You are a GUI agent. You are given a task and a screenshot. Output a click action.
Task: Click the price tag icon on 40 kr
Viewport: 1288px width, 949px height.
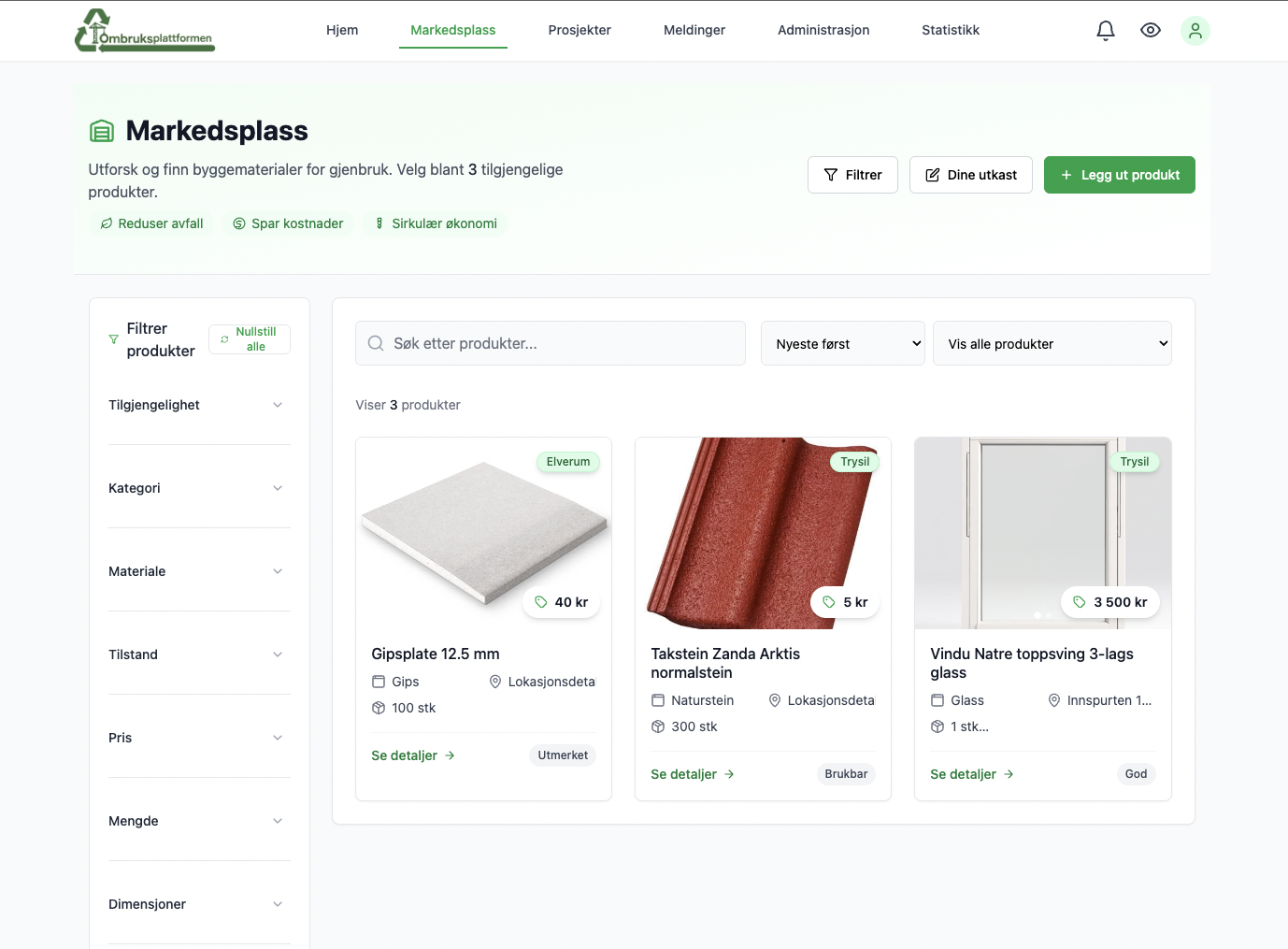(541, 602)
